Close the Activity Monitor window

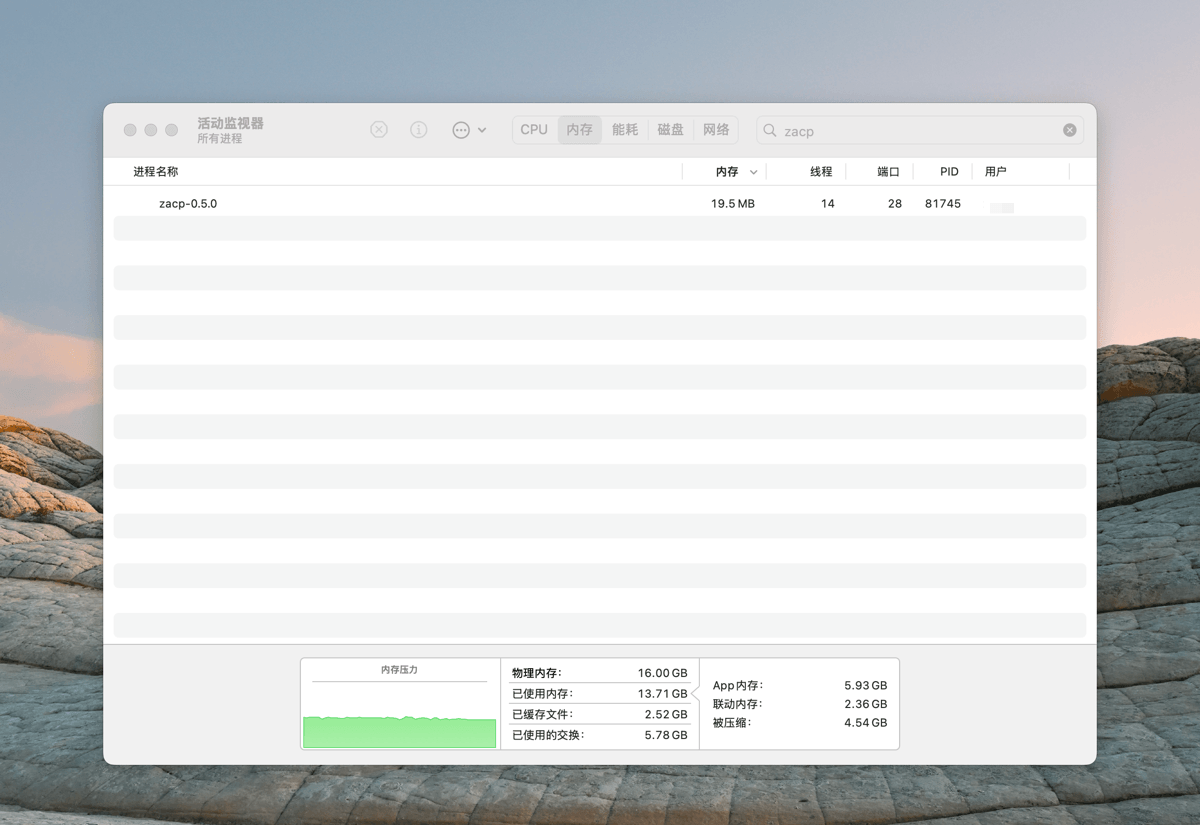click(130, 130)
